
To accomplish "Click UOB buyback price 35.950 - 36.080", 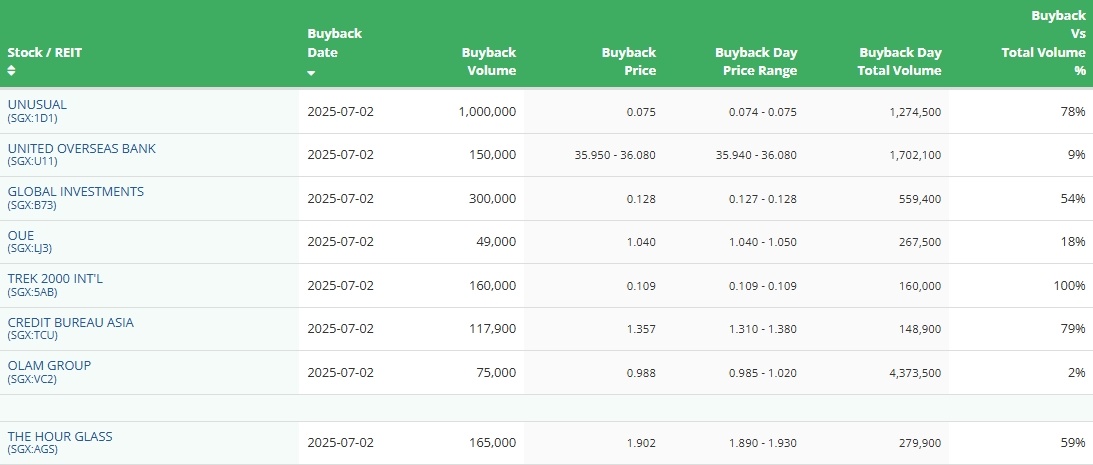I will tap(616, 155).
